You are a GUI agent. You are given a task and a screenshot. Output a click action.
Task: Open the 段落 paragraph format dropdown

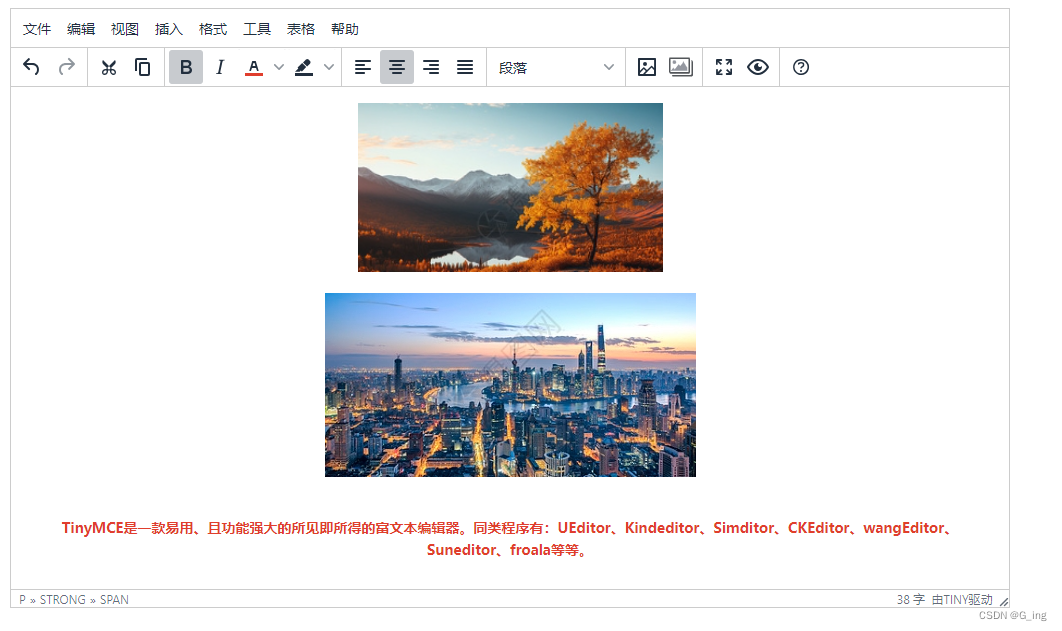(555, 67)
